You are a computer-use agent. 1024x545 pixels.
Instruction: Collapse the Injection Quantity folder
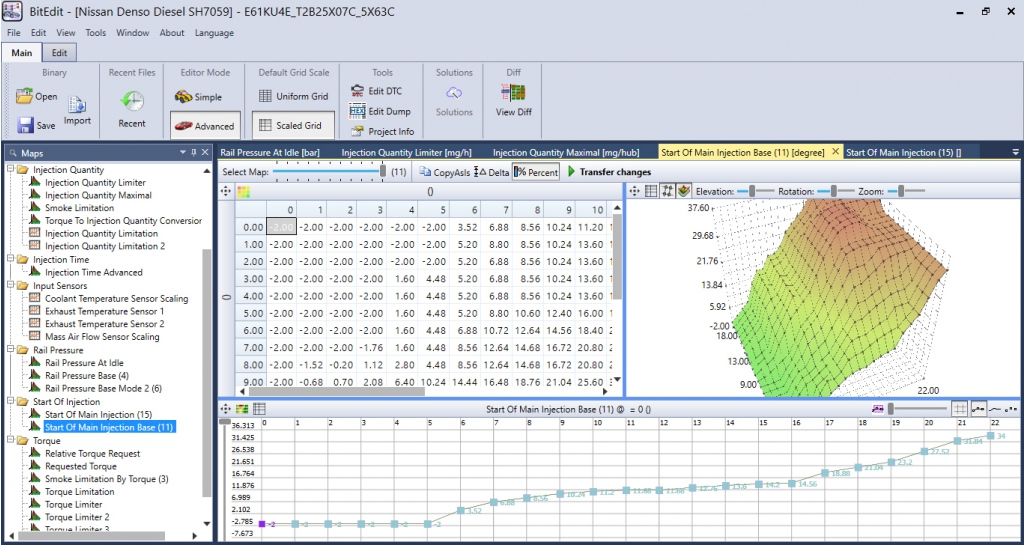(10, 170)
